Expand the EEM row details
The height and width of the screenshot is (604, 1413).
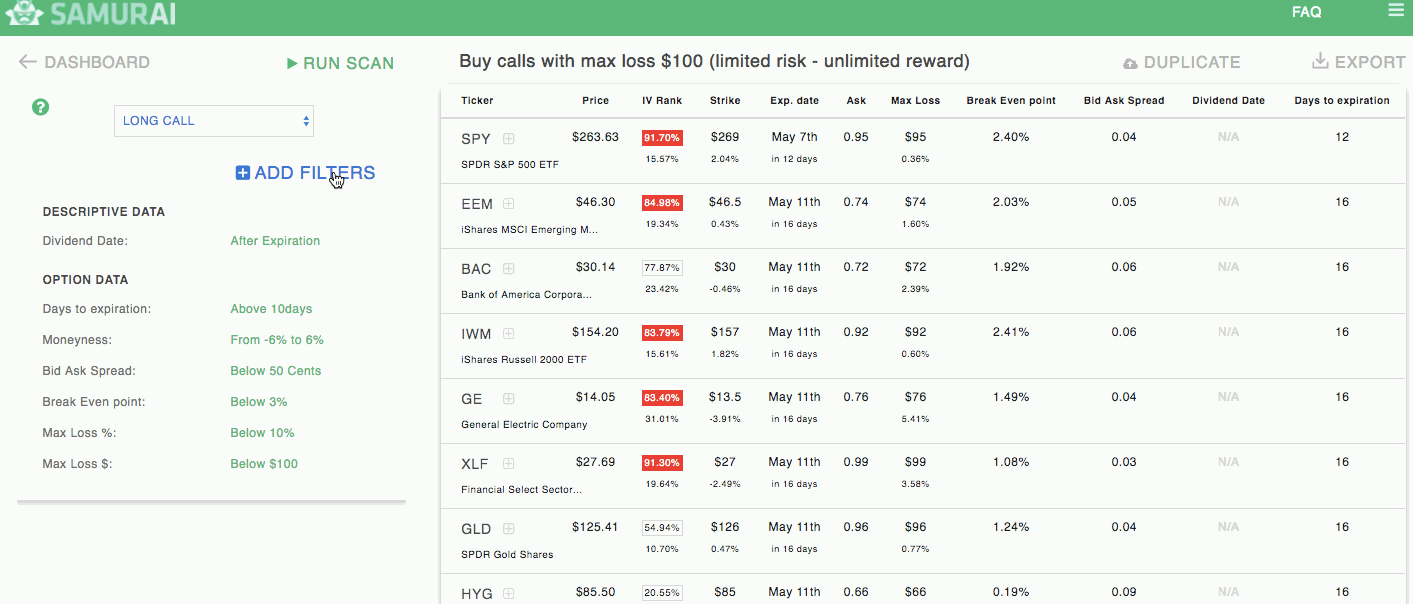point(509,203)
